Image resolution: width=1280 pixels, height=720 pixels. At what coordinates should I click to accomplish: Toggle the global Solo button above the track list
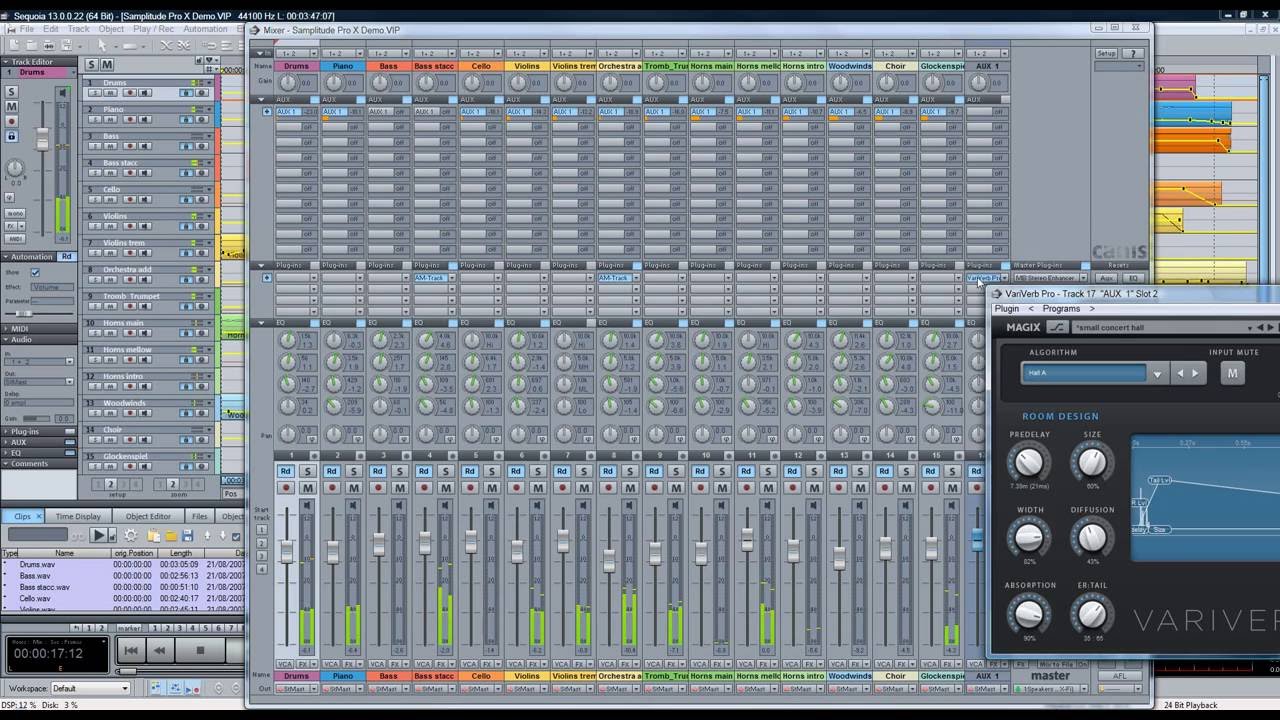point(91,64)
